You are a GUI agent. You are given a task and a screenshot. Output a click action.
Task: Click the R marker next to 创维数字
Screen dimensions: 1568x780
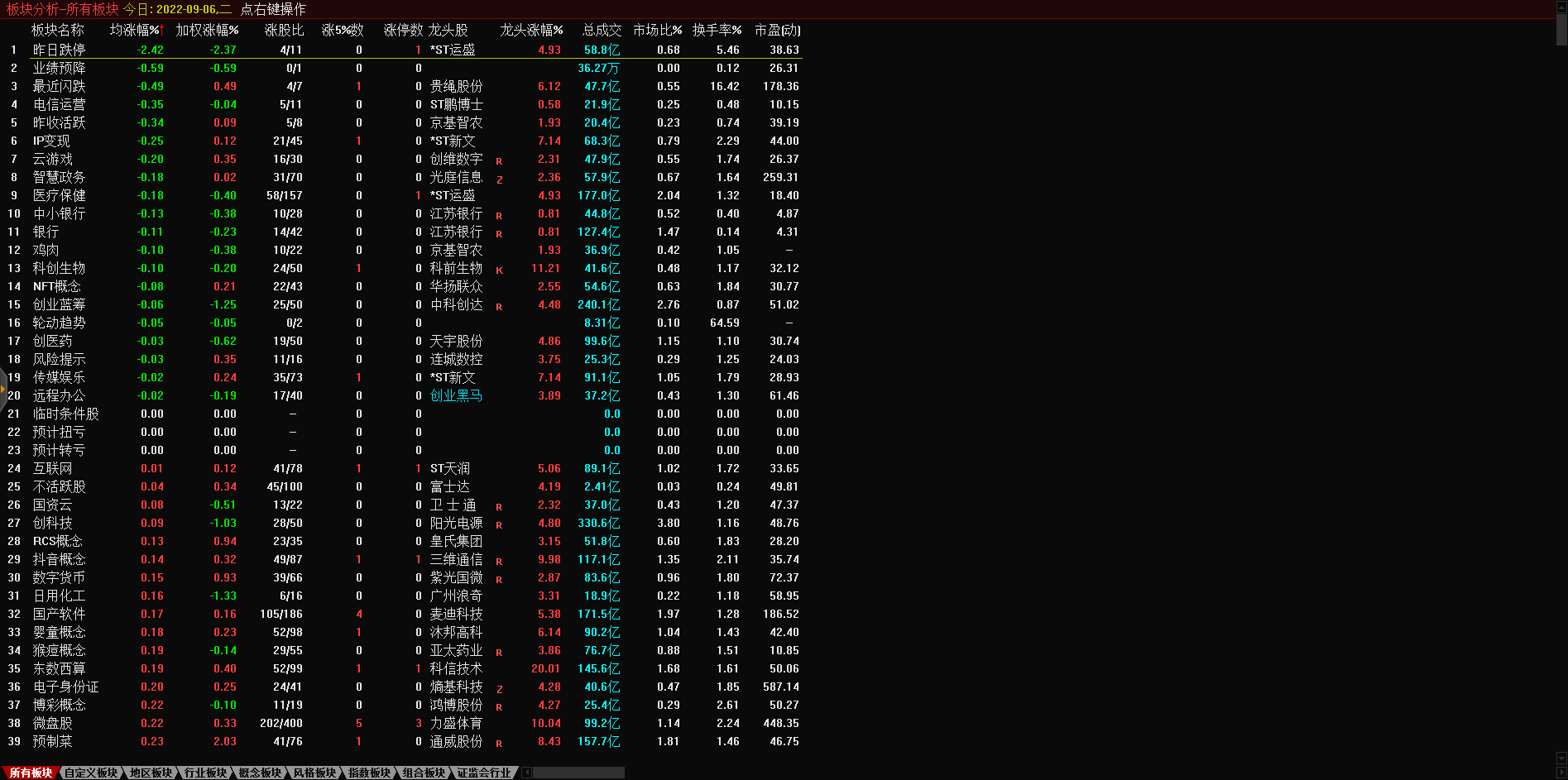click(x=499, y=161)
